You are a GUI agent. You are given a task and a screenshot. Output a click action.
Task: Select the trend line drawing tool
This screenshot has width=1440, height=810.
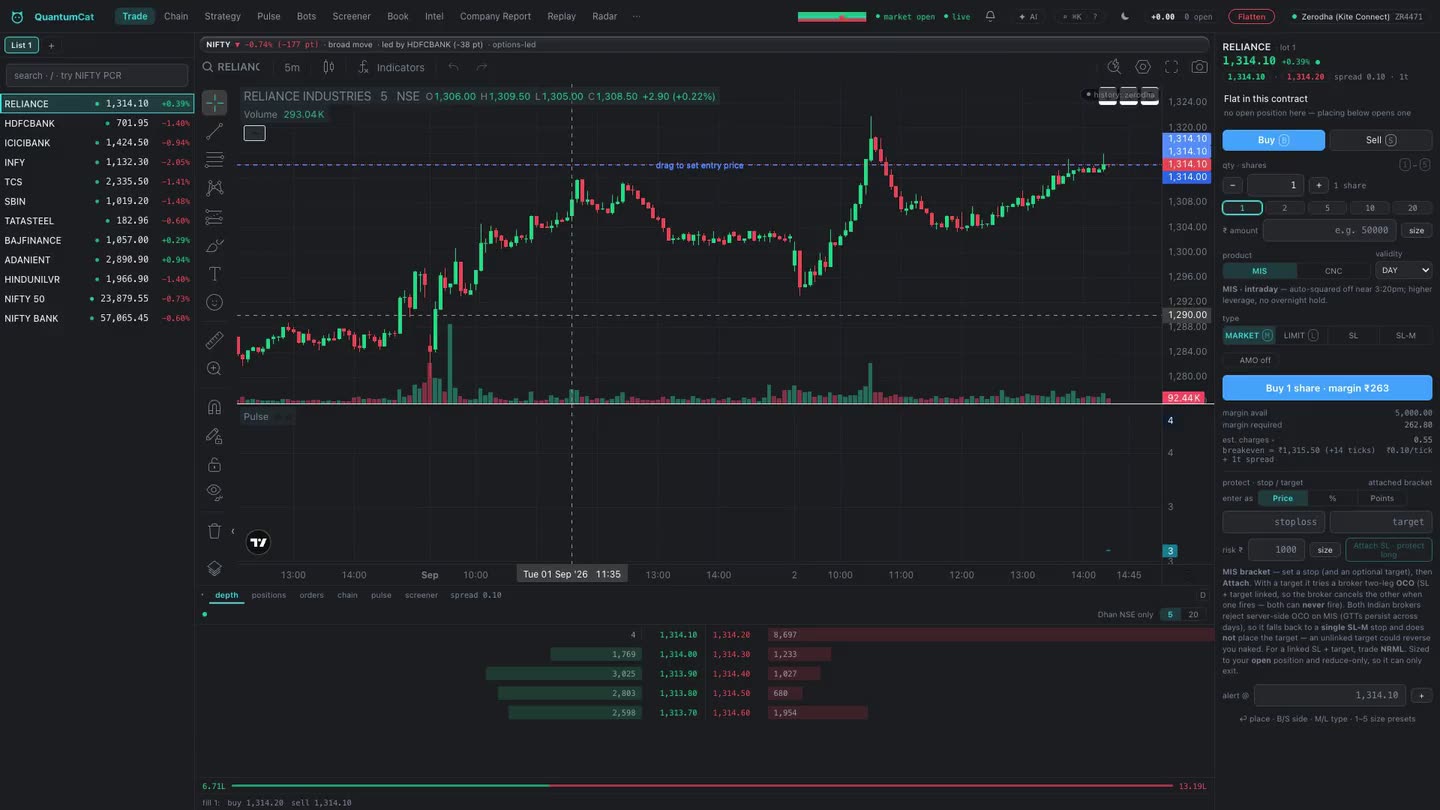coord(214,132)
